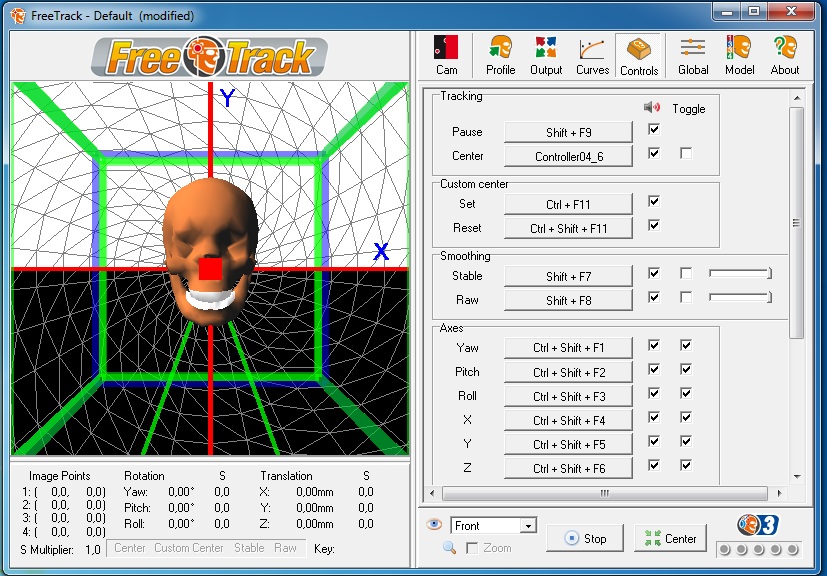Click the 'Custom Center' status text
827x576 pixels.
[x=188, y=548]
